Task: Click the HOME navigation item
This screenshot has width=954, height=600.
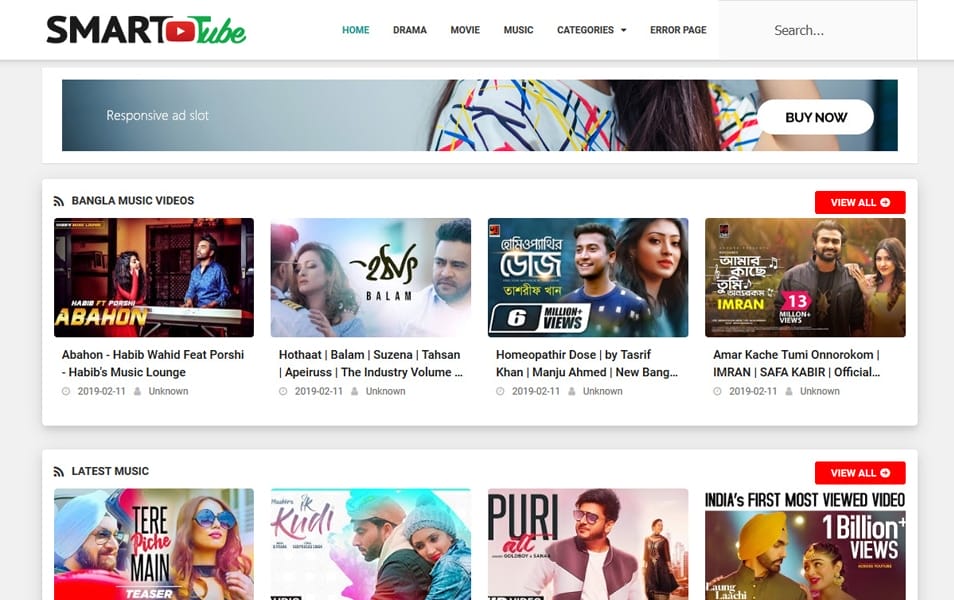Action: click(x=355, y=30)
